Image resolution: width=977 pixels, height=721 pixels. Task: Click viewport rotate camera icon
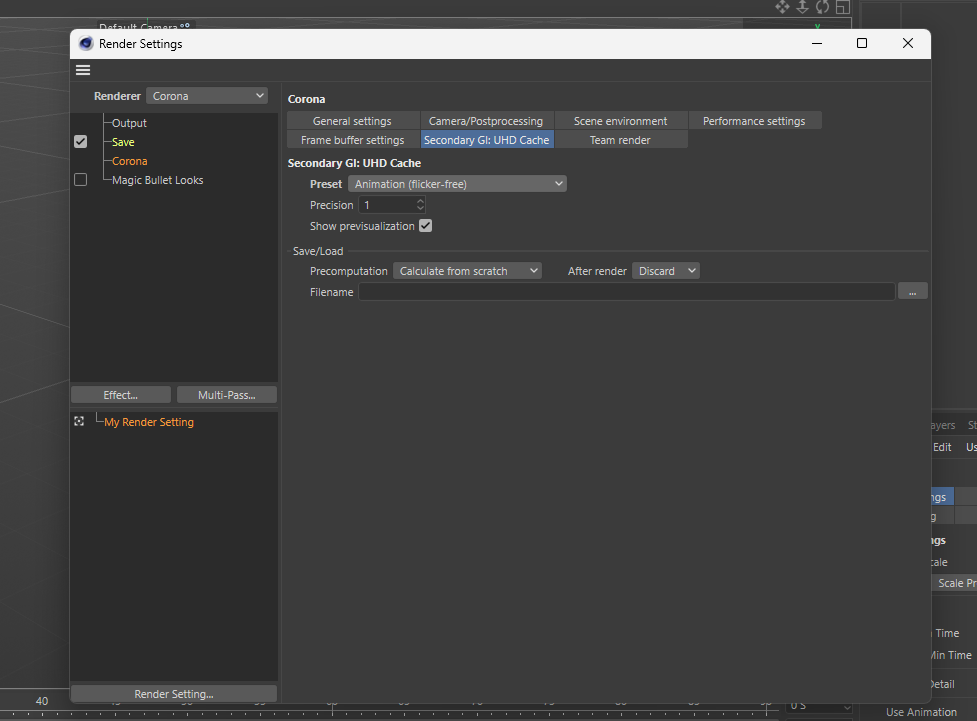point(822,7)
